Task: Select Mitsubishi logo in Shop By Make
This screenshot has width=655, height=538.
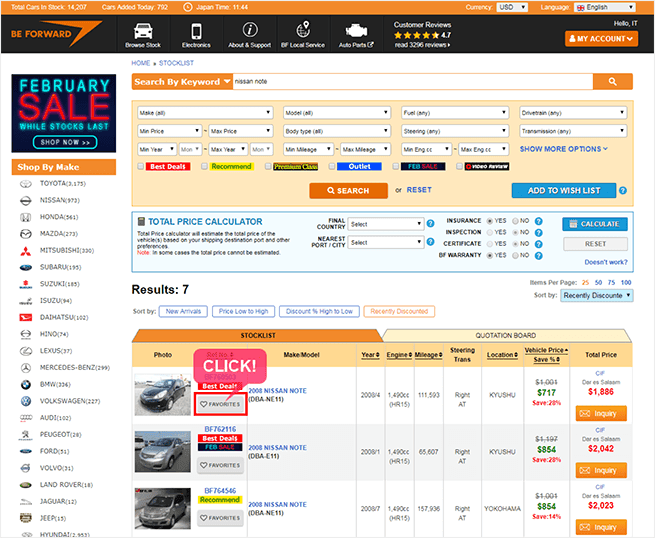Action: [26, 251]
